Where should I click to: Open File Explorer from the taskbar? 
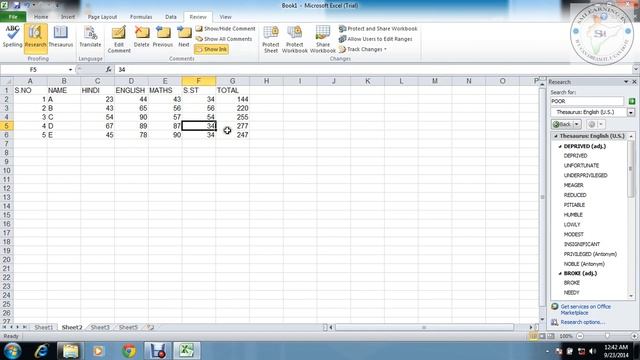point(70,351)
